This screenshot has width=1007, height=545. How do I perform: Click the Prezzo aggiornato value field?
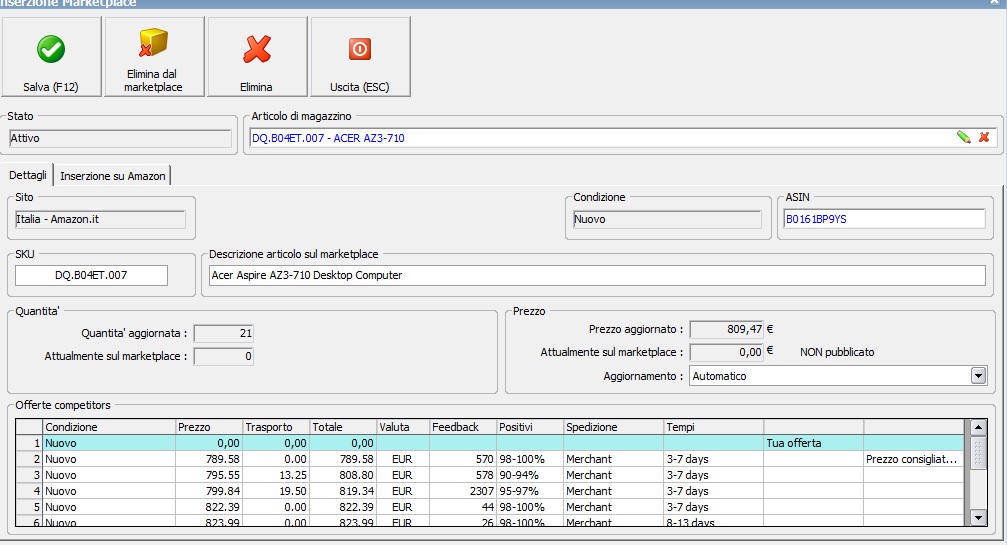pos(727,328)
